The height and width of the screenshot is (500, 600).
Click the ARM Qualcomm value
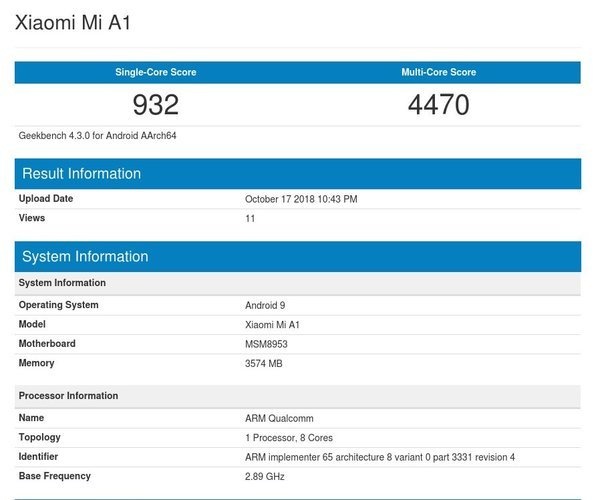tap(279, 419)
